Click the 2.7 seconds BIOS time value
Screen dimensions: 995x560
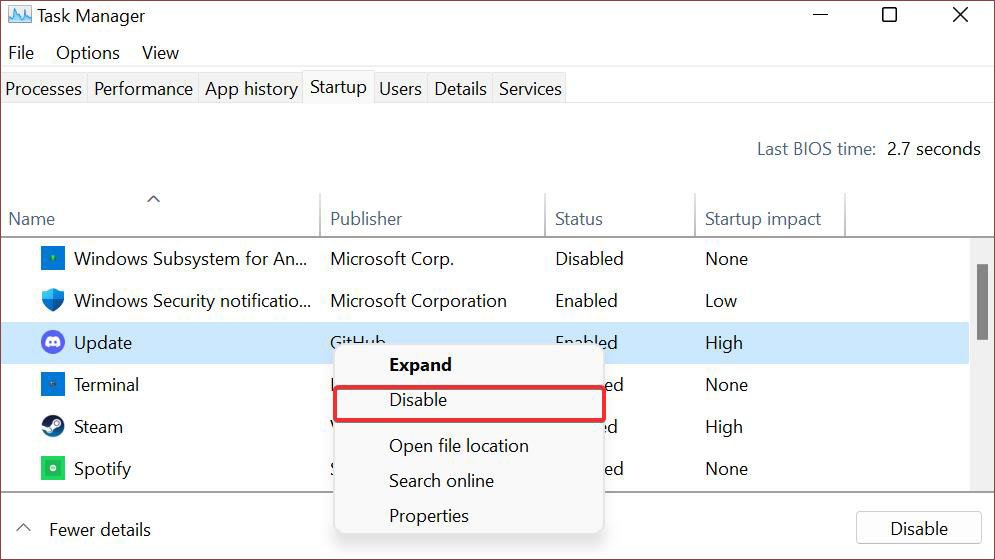pyautogui.click(x=933, y=149)
